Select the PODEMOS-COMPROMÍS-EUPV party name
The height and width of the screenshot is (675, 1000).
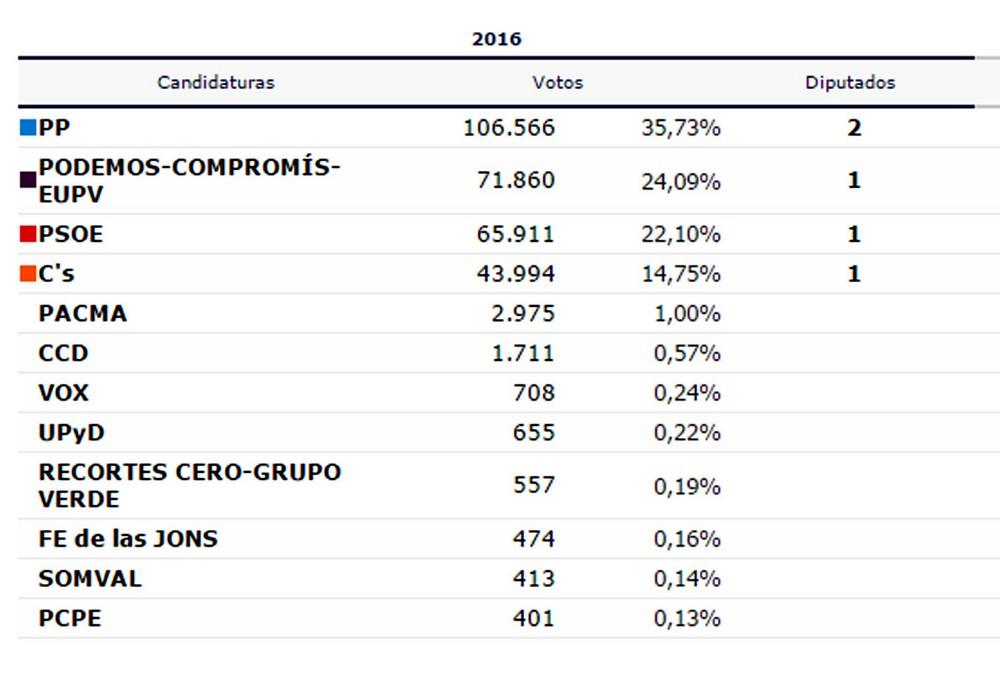[x=188, y=180]
